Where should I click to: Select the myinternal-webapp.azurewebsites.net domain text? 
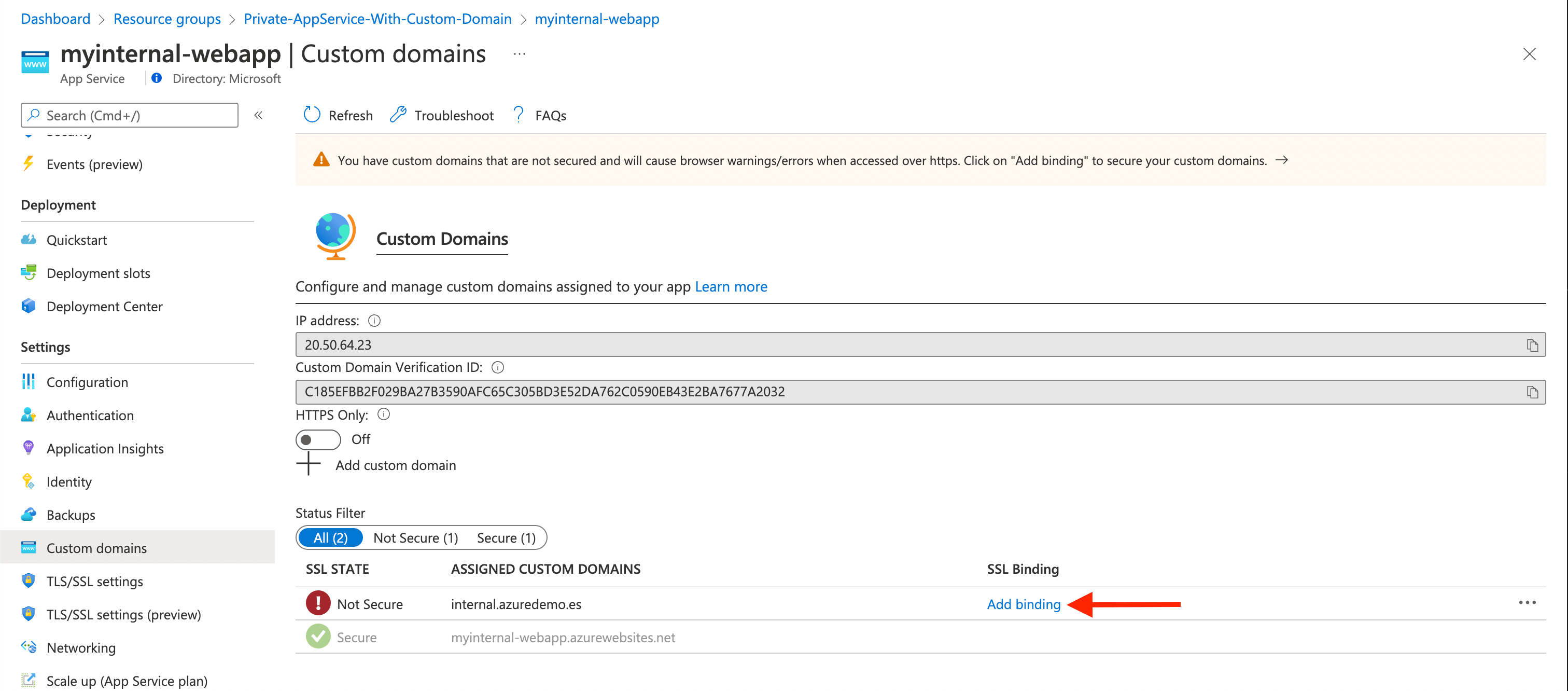[x=563, y=637]
